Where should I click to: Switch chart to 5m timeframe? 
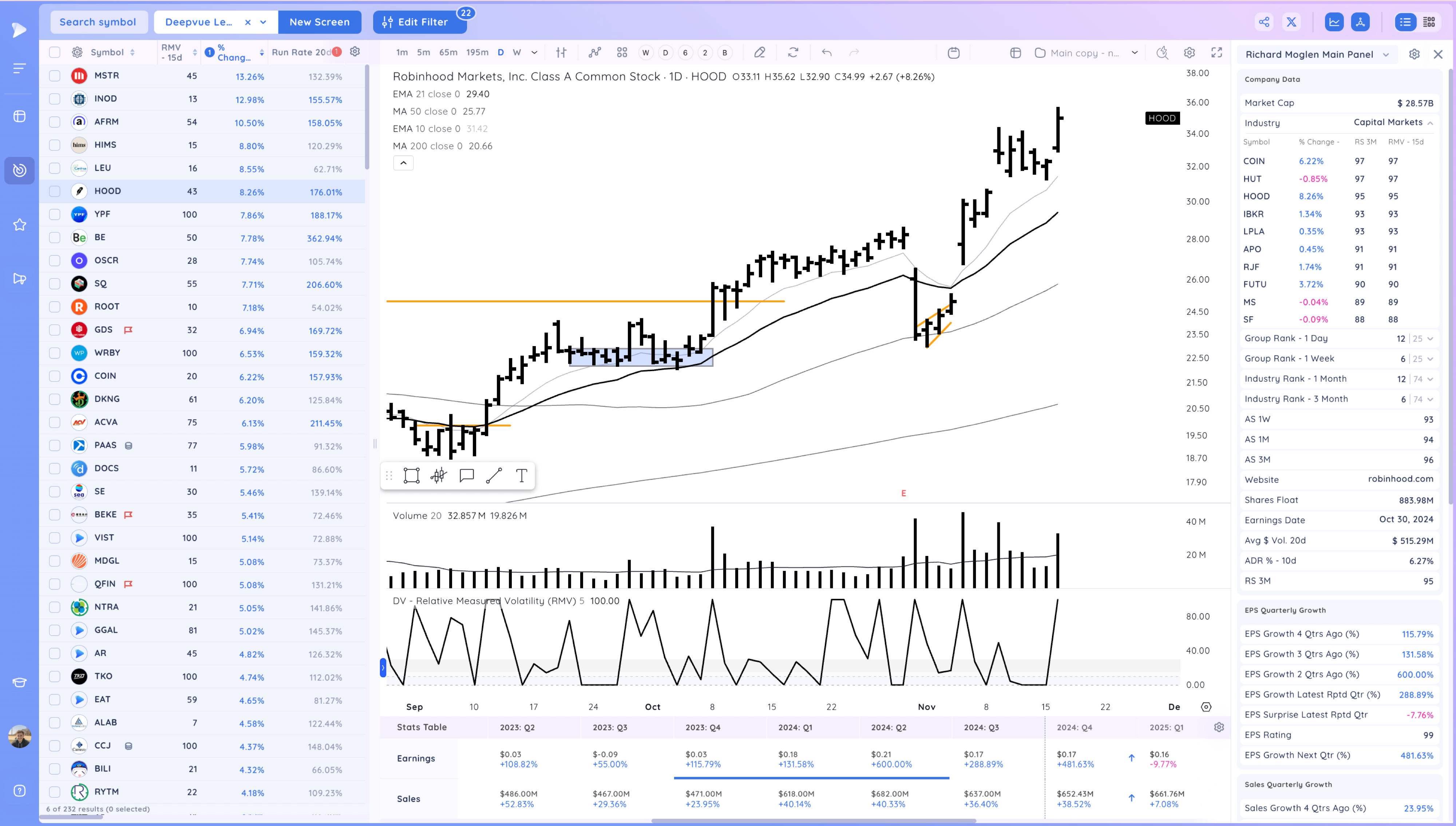tap(423, 52)
